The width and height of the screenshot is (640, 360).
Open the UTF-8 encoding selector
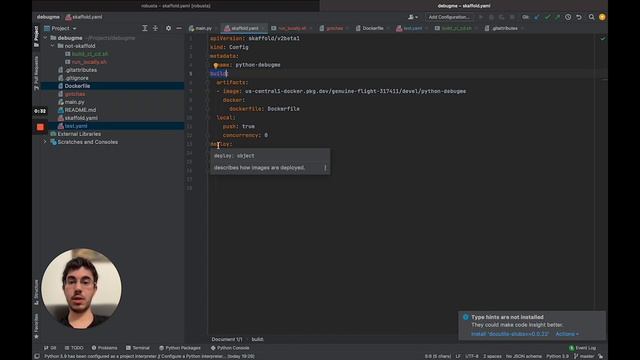471,356
